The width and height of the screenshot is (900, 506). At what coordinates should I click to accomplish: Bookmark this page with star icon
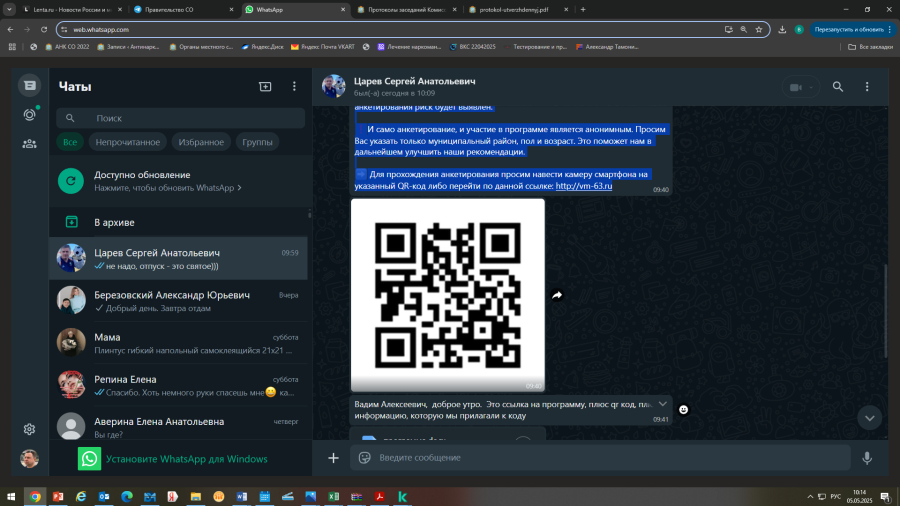(x=759, y=29)
